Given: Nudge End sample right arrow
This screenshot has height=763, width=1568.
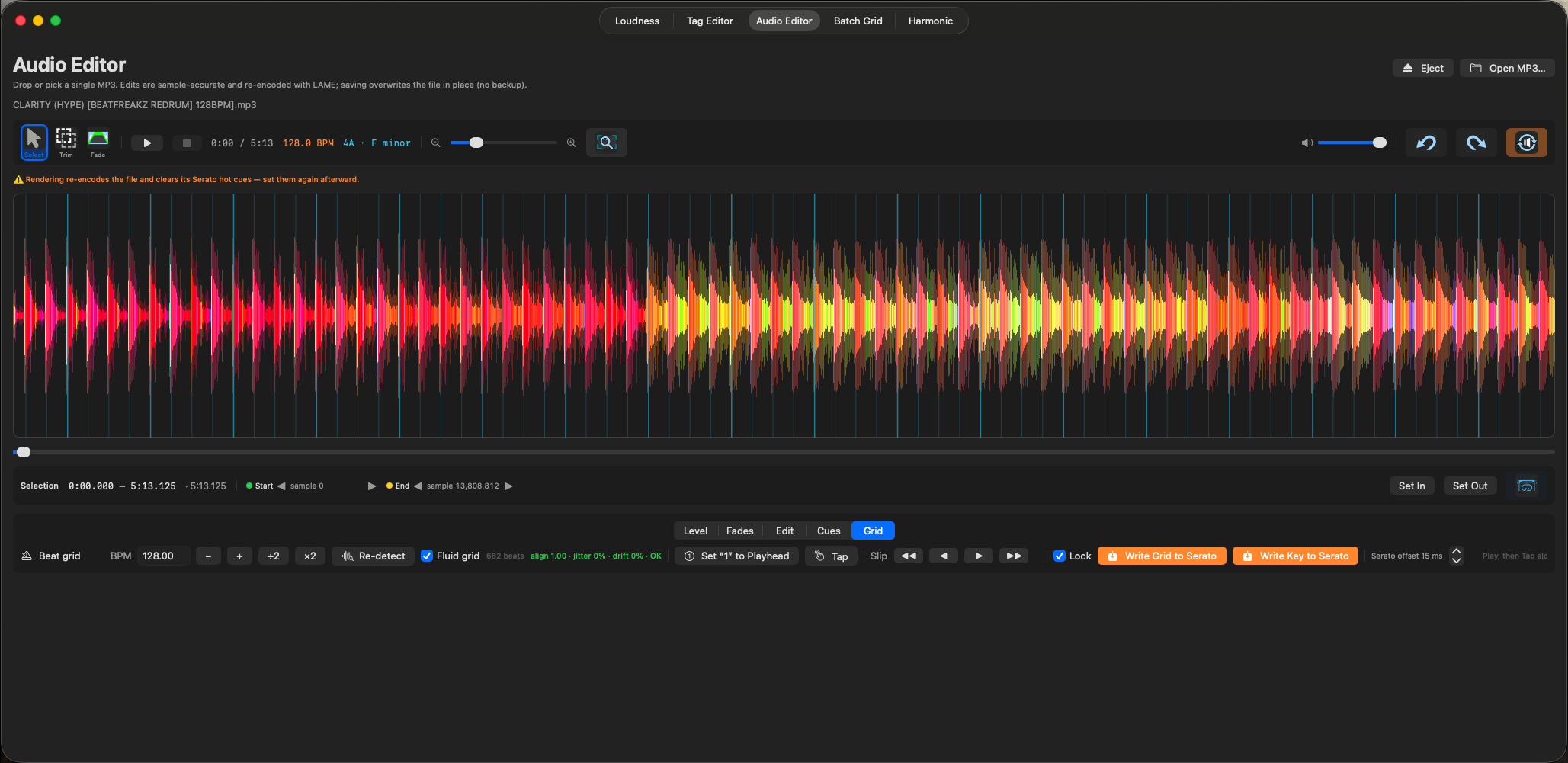Looking at the screenshot, I should 508,486.
